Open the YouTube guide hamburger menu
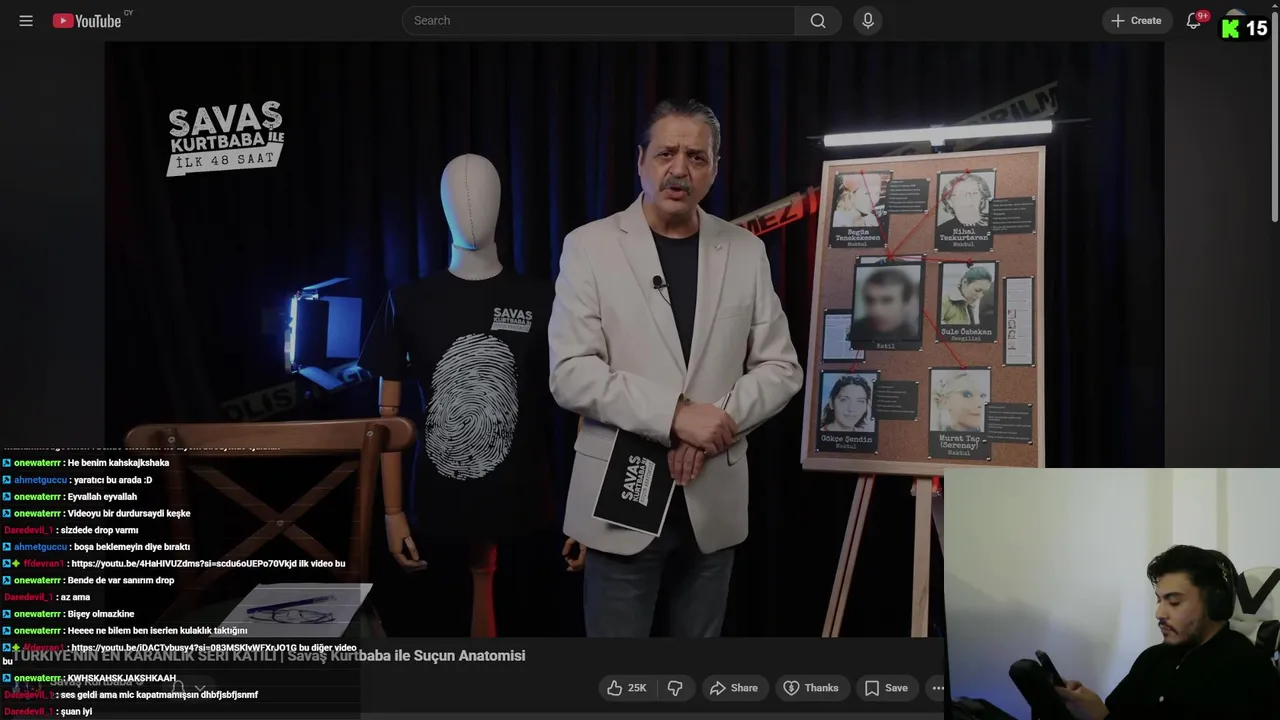The height and width of the screenshot is (720, 1280). click(x=26, y=20)
